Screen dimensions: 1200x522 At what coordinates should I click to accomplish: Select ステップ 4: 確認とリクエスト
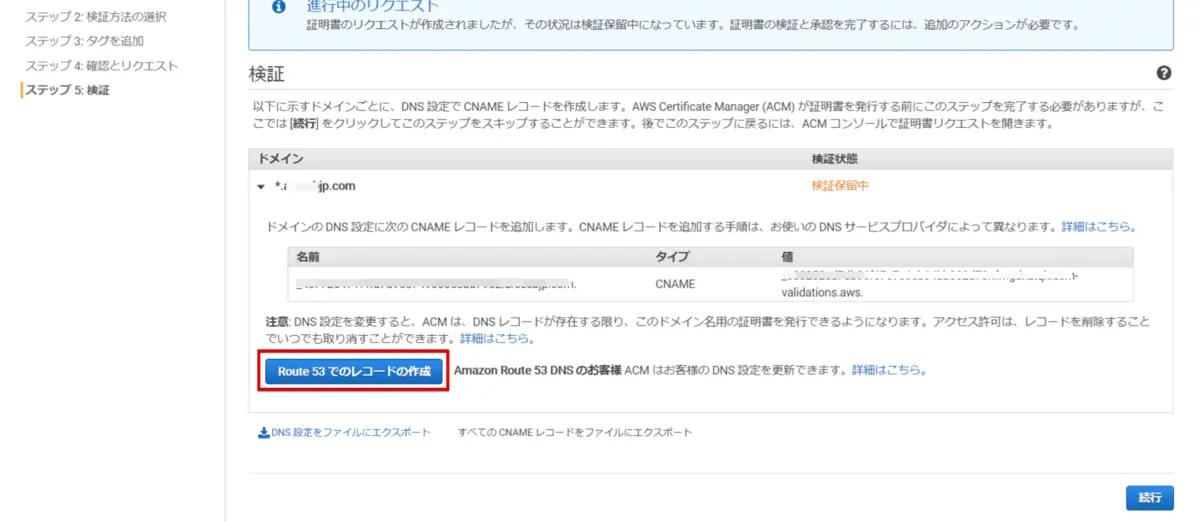pyautogui.click(x=102, y=66)
